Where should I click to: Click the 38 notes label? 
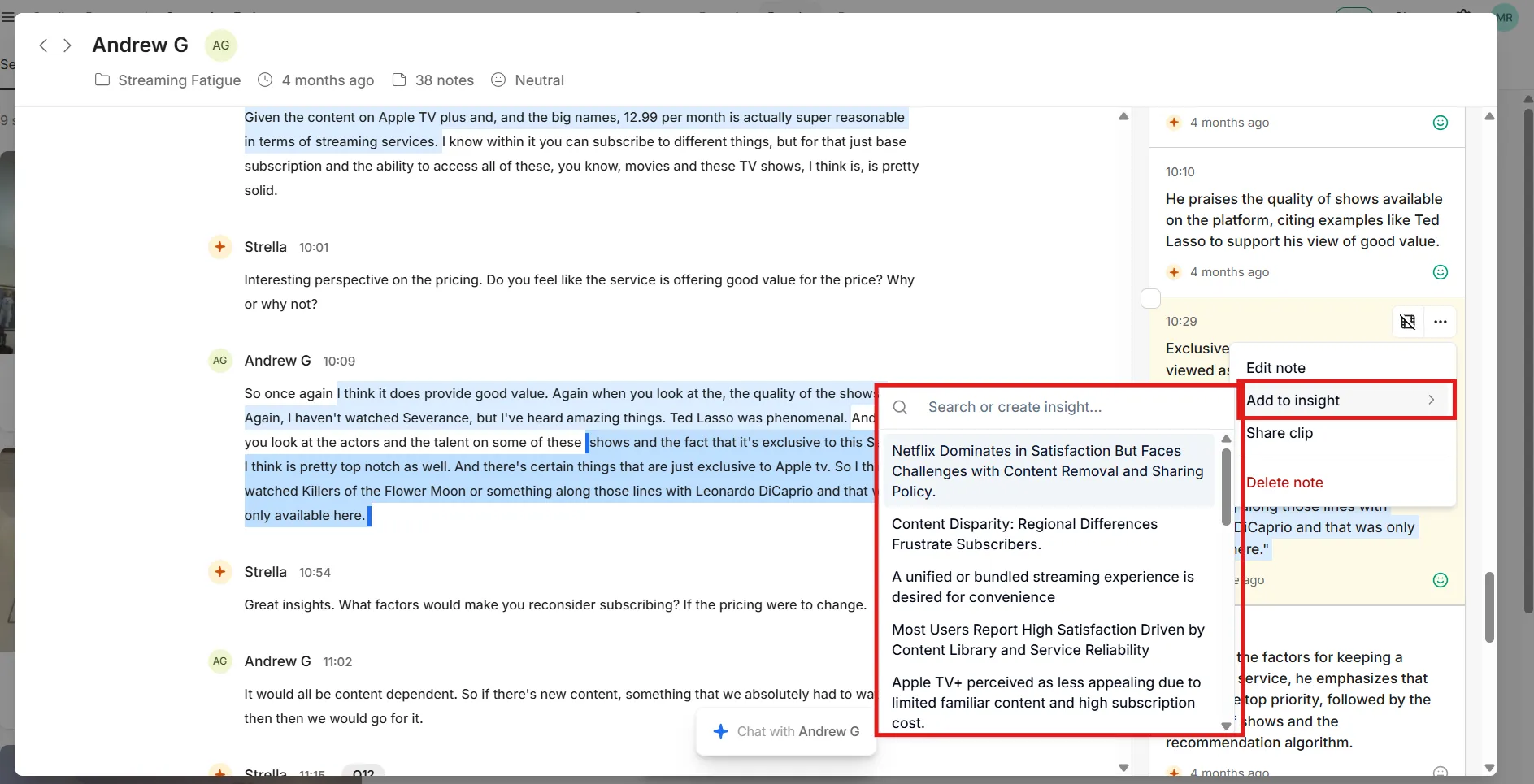(x=445, y=80)
